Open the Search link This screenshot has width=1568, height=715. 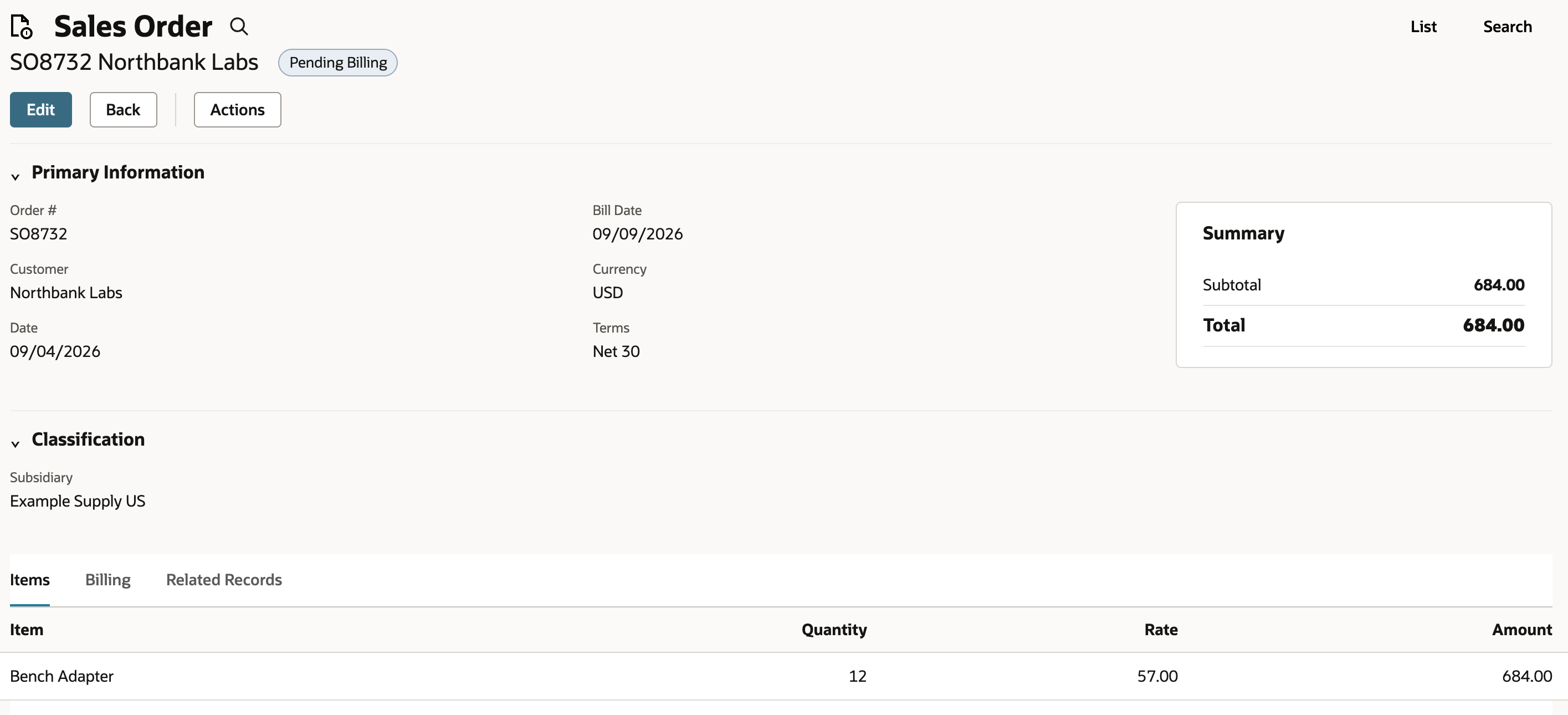click(1507, 27)
